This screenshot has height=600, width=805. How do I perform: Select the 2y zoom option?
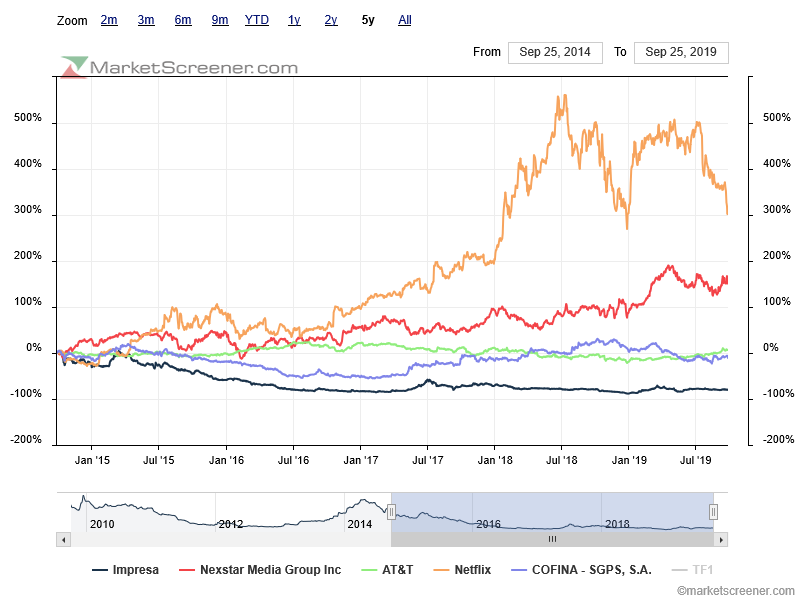click(x=331, y=20)
